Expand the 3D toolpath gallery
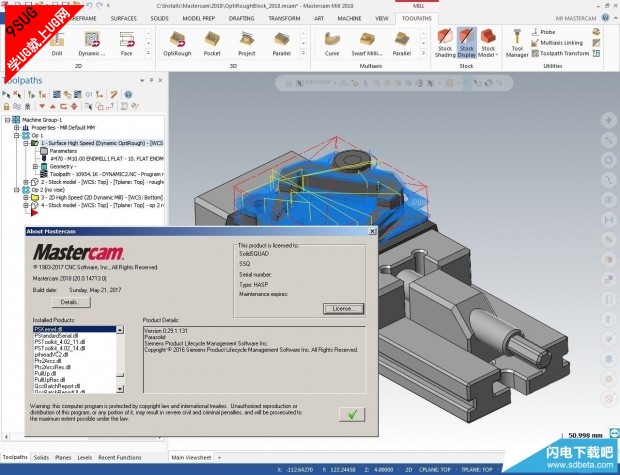Image resolution: width=620 pixels, height=475 pixels. [x=303, y=53]
